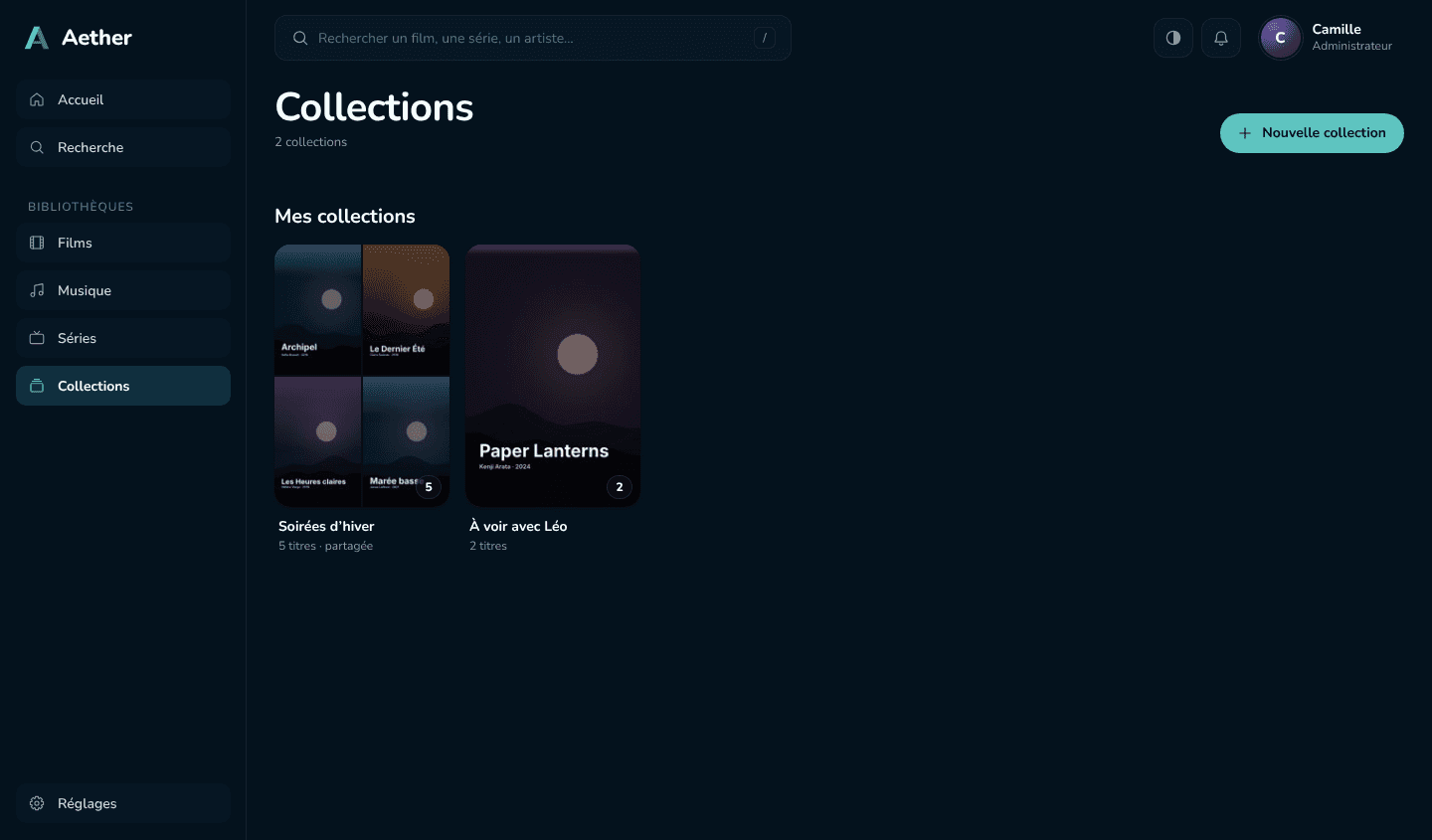Open the Films library
Viewport: 1432px width, 840px height.
tap(123, 243)
